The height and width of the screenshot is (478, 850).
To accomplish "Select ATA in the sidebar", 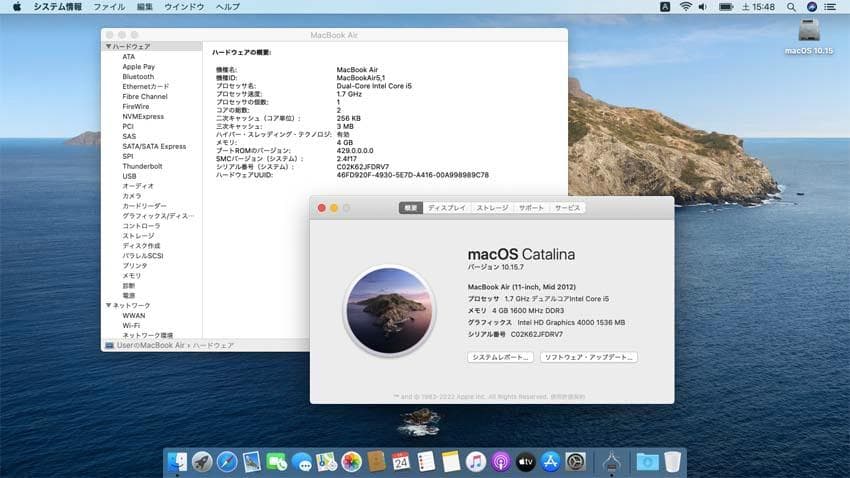I will 128,57.
